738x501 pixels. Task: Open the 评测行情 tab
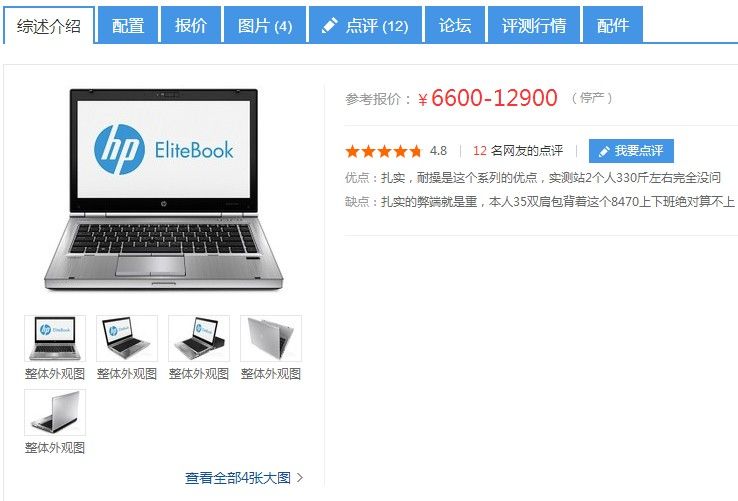pos(534,25)
